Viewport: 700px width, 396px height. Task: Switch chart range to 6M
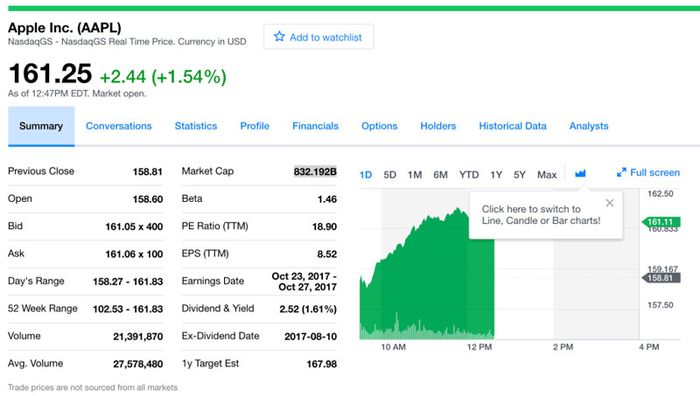pos(440,175)
